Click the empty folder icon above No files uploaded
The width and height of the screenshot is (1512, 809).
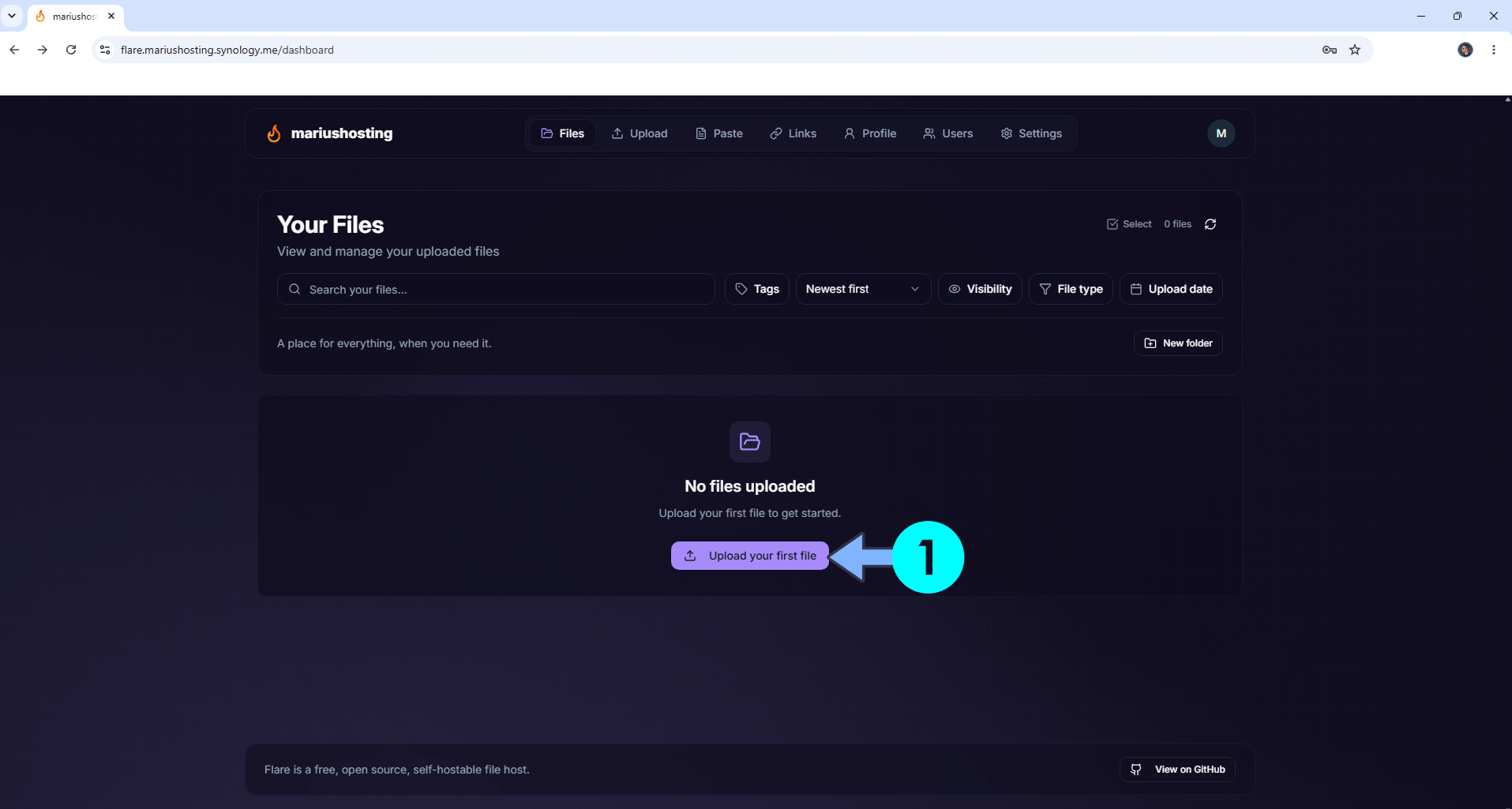point(750,442)
